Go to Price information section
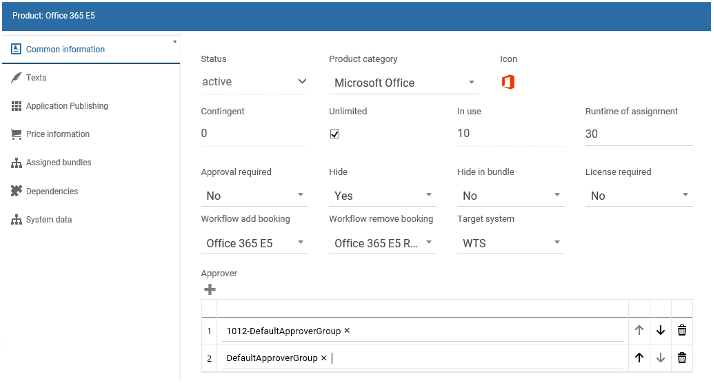Viewport: 714px width, 383px height. coord(91,134)
